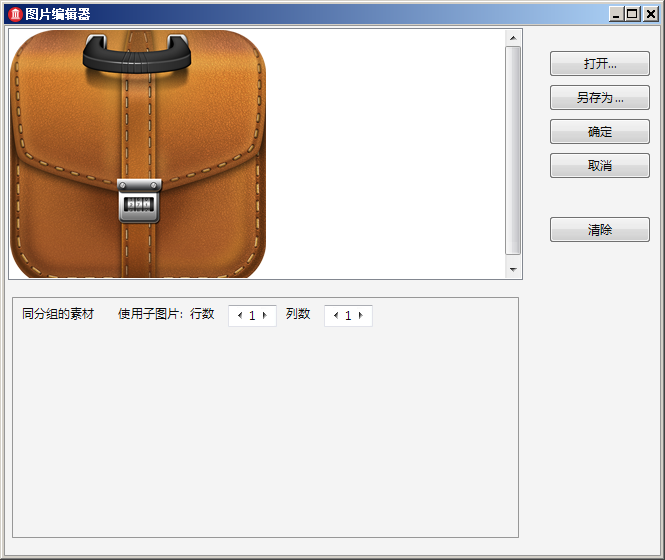Click the 同分组的素材 label
665x560 pixels.
[58, 314]
